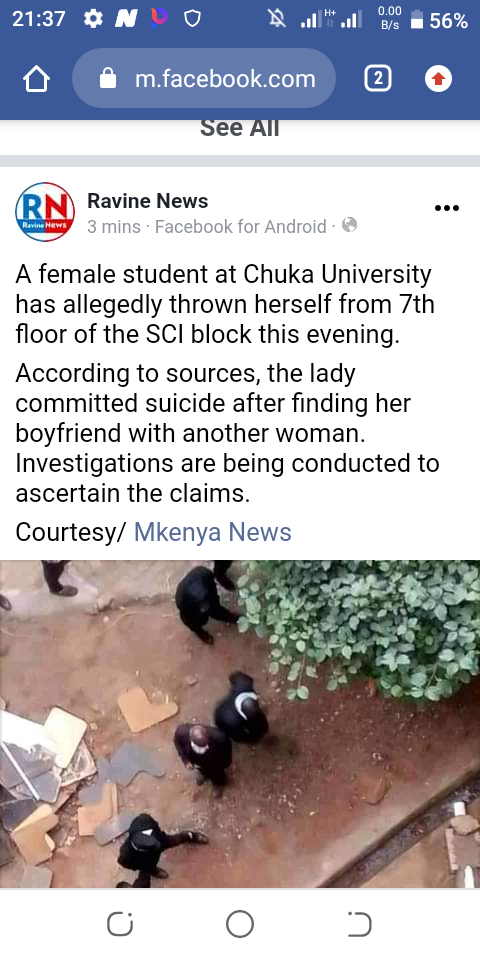Tap the circular home navigation button

tap(239, 924)
